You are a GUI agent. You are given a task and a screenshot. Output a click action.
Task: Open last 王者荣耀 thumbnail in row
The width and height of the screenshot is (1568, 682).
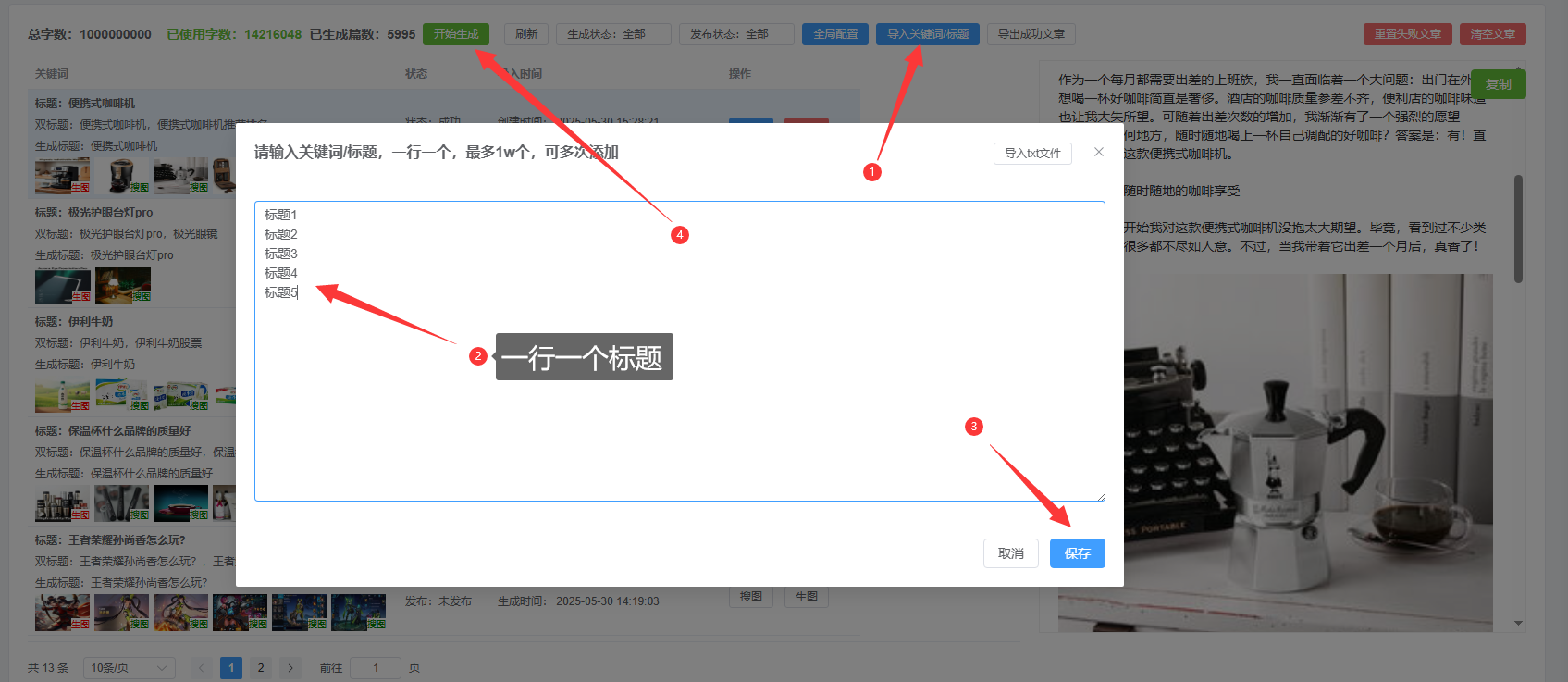click(x=359, y=613)
